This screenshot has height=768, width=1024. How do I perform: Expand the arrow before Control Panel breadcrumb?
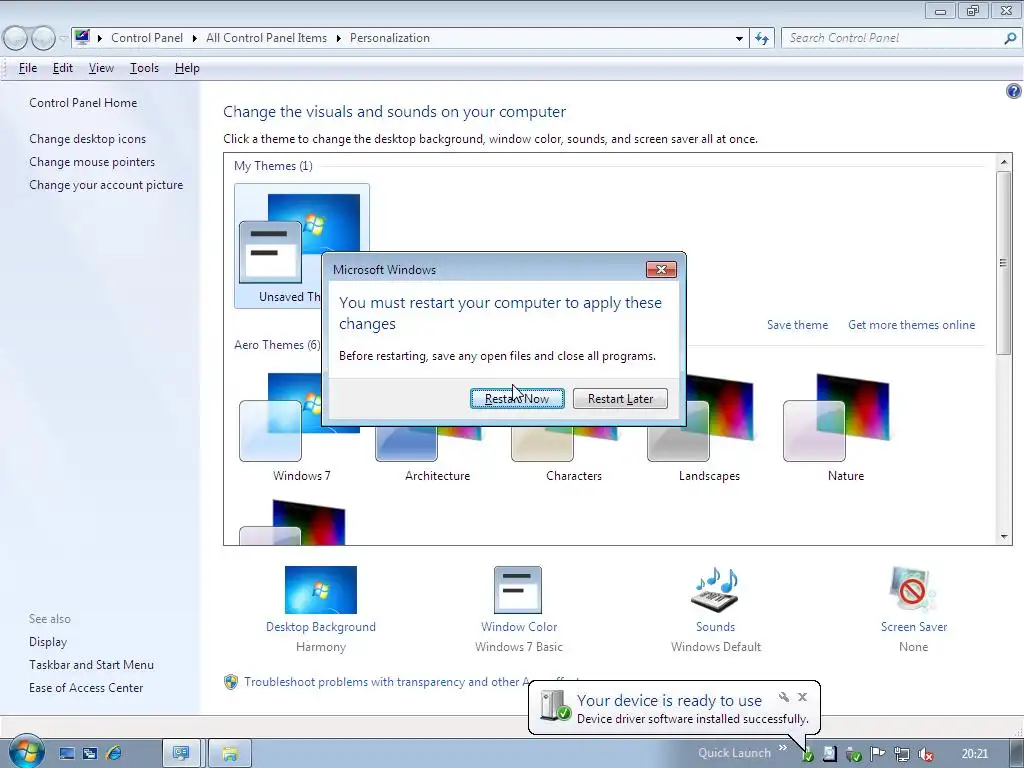pos(100,38)
